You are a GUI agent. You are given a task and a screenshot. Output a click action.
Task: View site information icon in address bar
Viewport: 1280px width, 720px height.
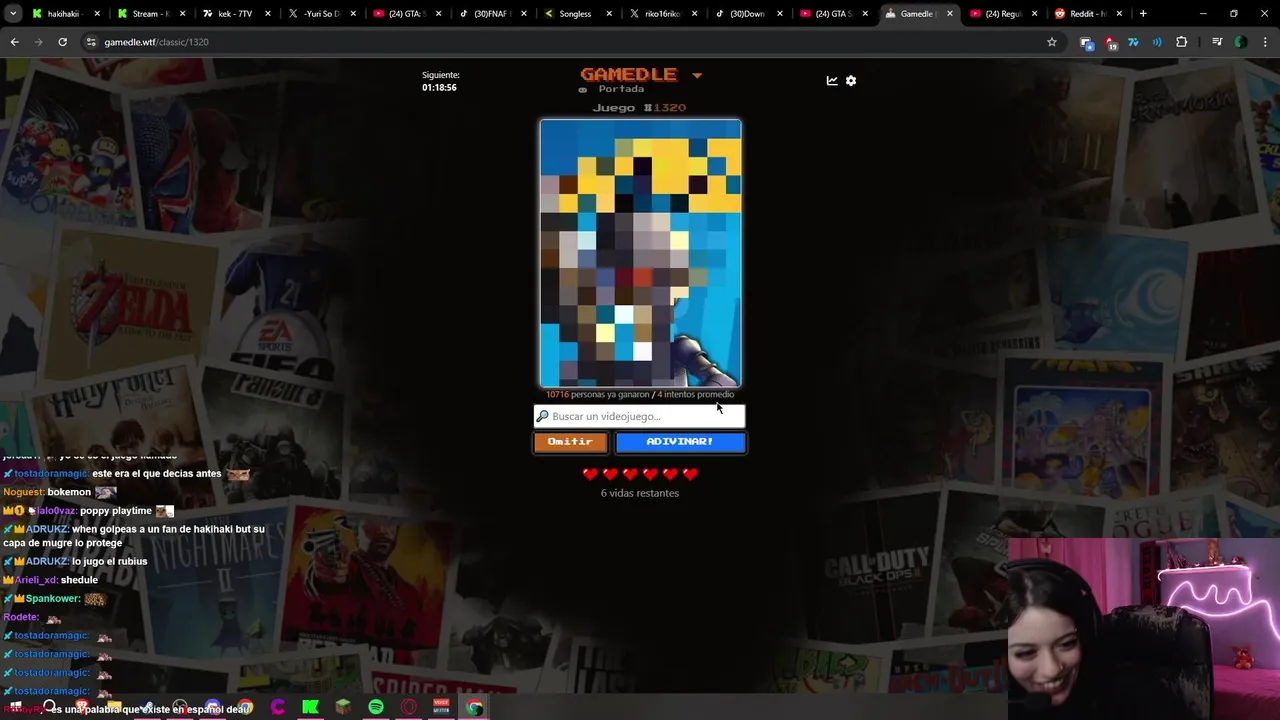pos(91,42)
